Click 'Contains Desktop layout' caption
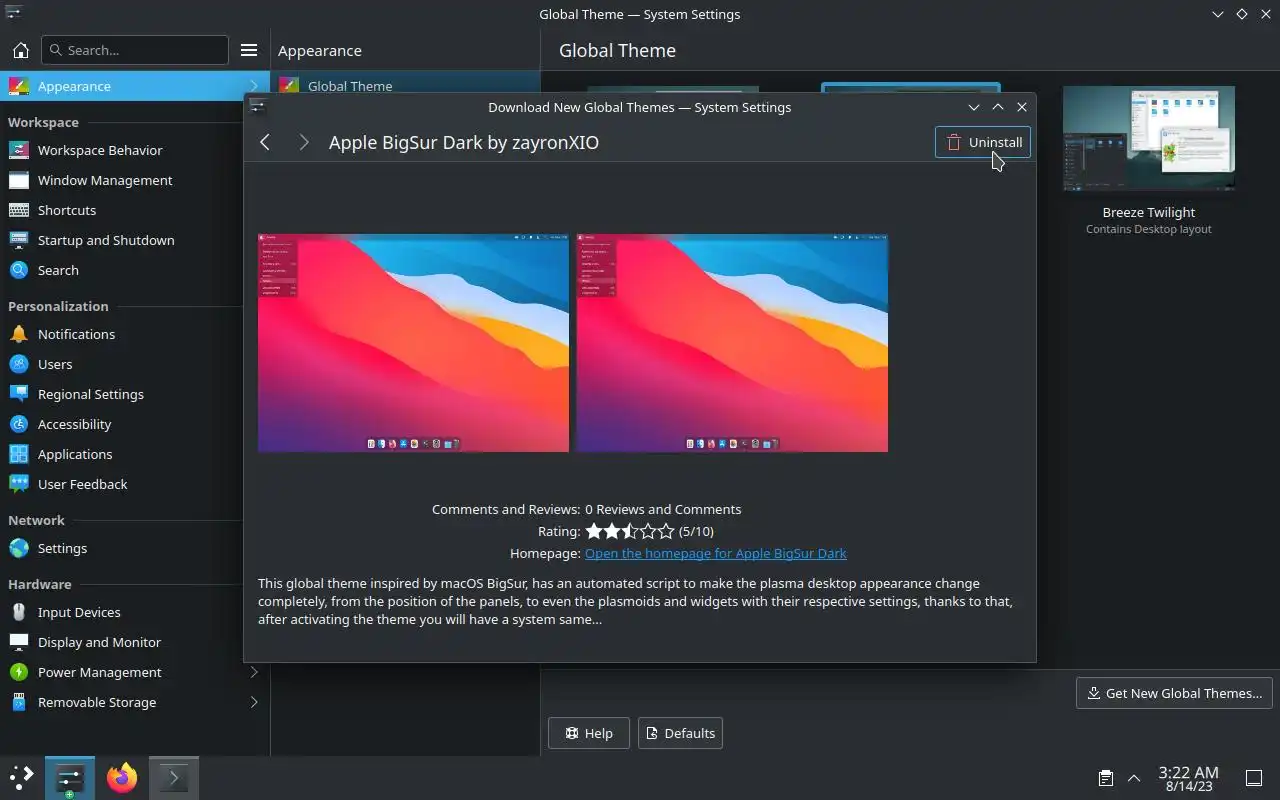Screen dimensions: 1280x800 (x=1149, y=229)
